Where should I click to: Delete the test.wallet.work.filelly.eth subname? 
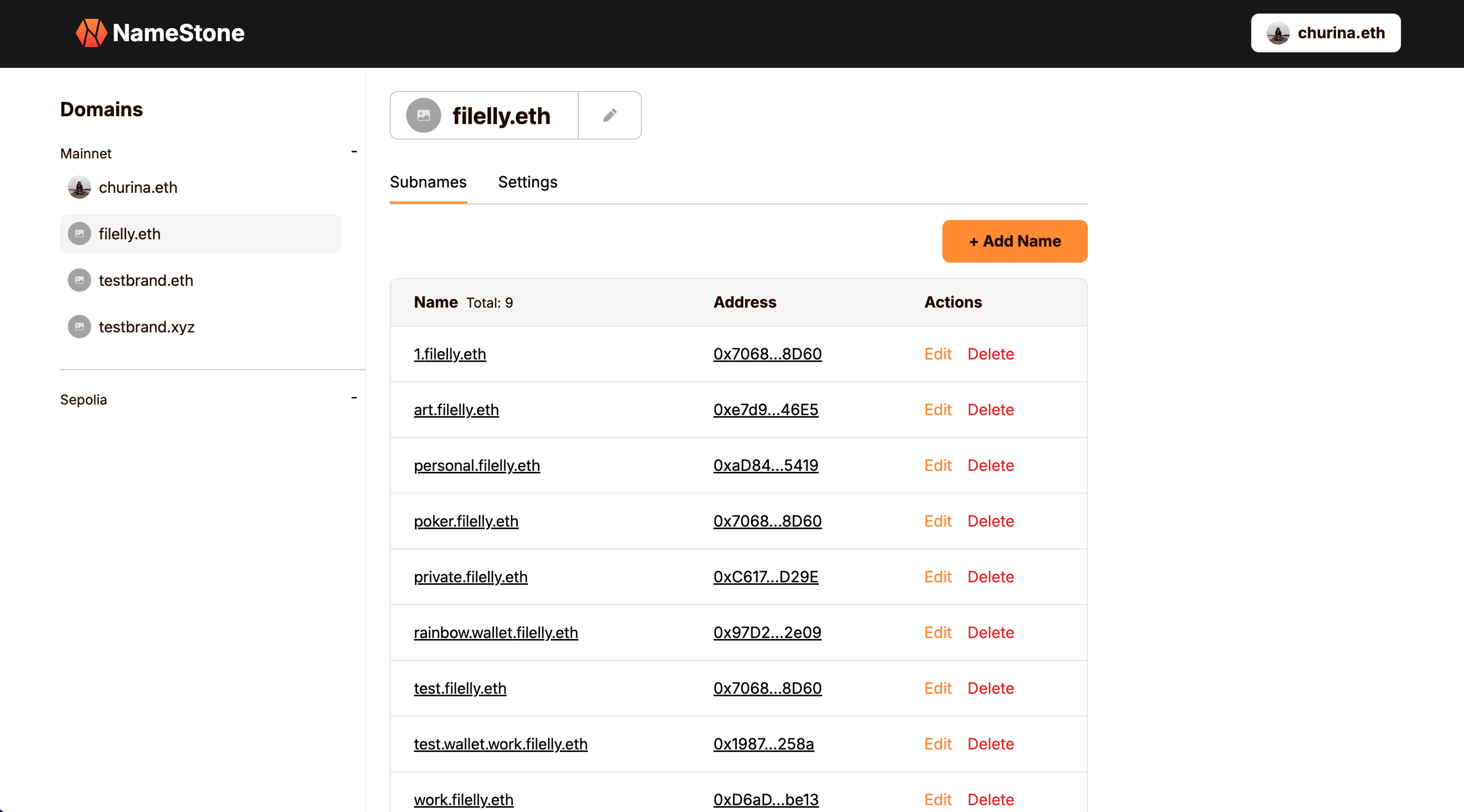[991, 744]
